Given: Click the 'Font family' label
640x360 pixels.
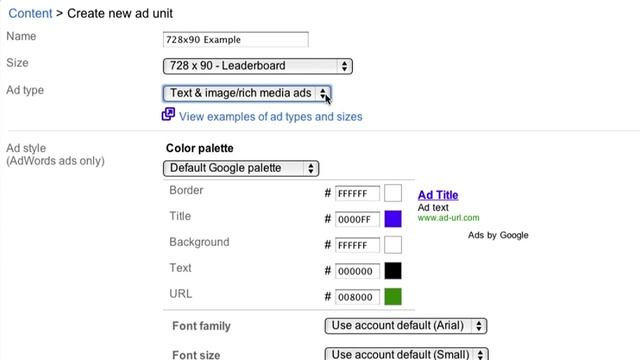Looking at the screenshot, I should pyautogui.click(x=201, y=326).
